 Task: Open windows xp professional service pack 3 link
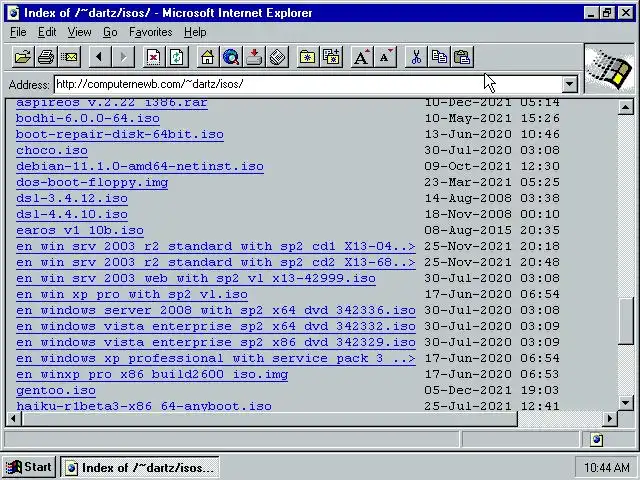216,358
